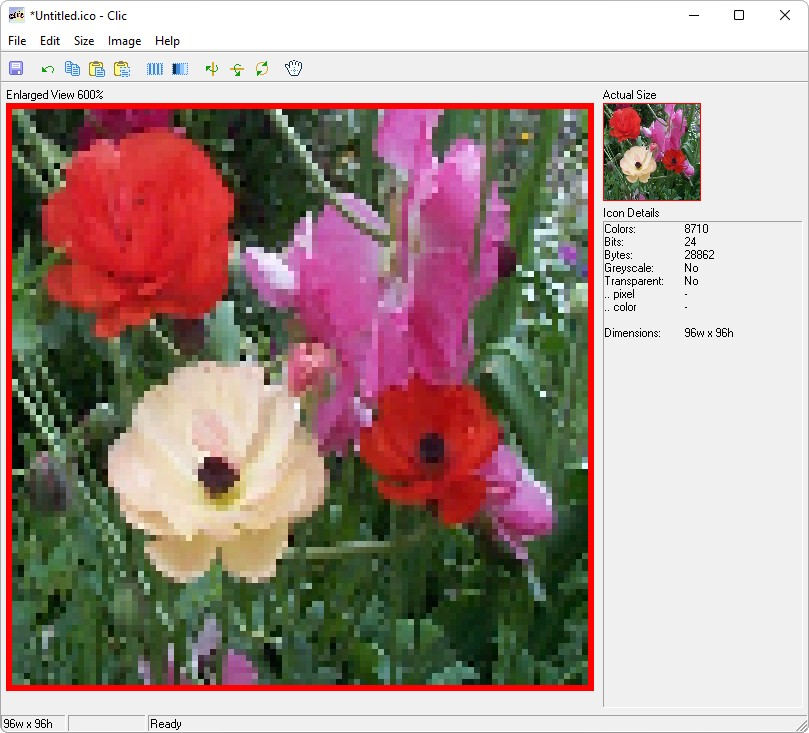Open the Edit menu
This screenshot has width=809, height=733.
click(50, 41)
